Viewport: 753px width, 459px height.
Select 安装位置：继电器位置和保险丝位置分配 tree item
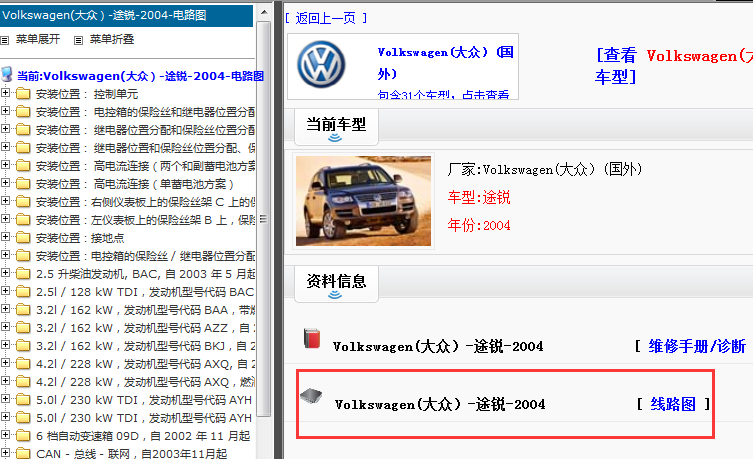tap(146, 148)
